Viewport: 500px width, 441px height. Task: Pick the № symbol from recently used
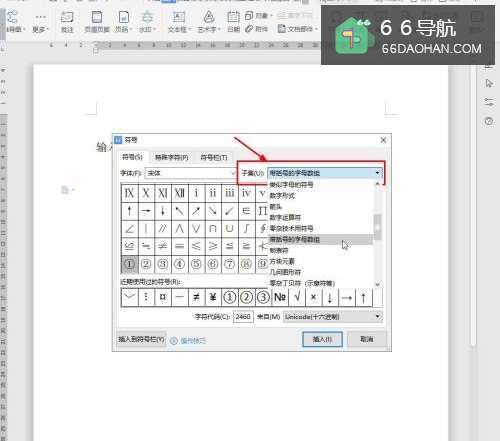[280, 297]
